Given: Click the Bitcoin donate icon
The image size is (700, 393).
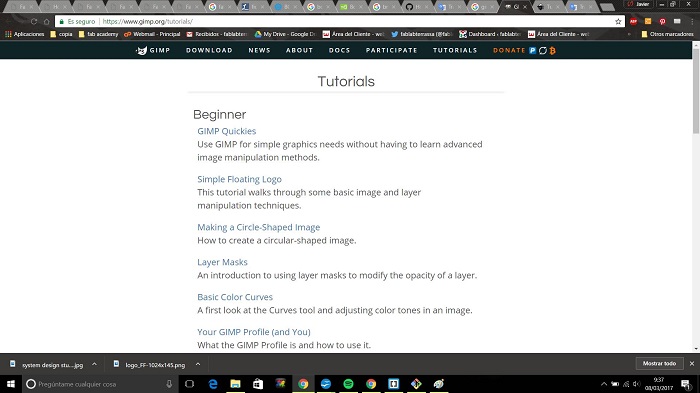Looking at the screenshot, I should pos(553,50).
